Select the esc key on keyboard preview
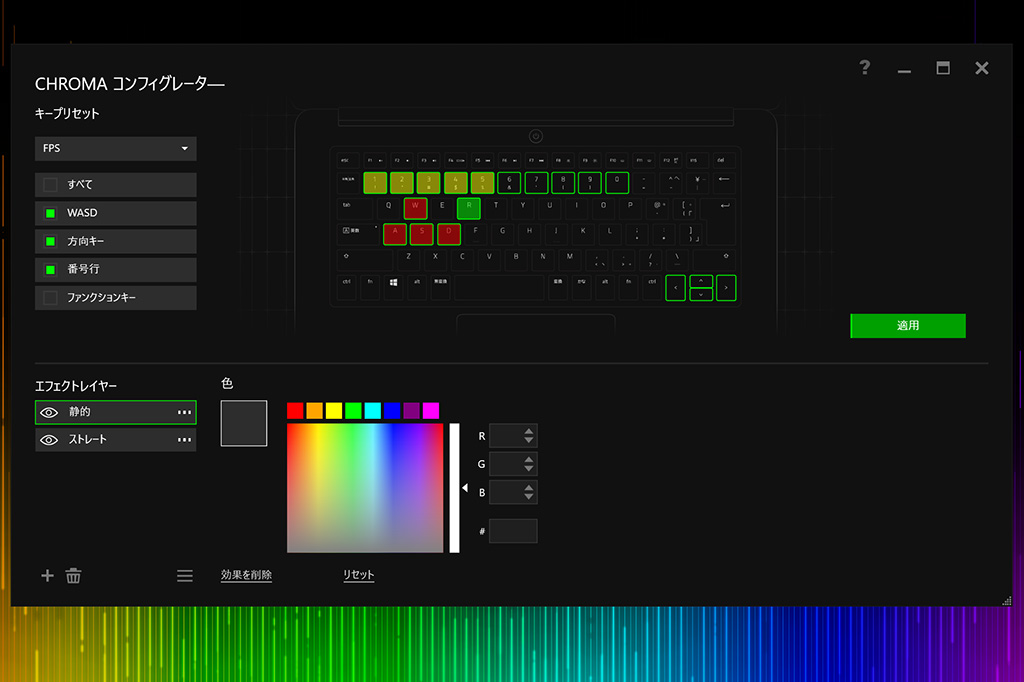 coord(345,160)
